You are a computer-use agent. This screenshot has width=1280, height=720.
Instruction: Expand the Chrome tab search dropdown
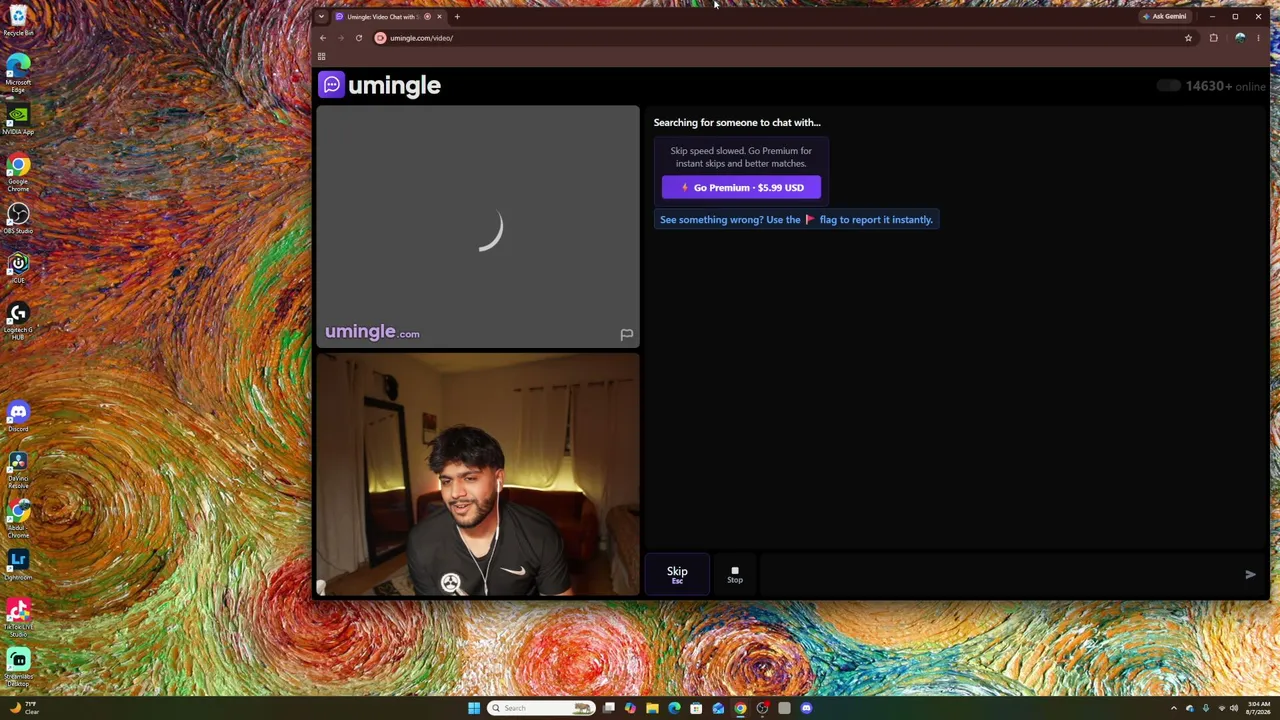coord(321,17)
